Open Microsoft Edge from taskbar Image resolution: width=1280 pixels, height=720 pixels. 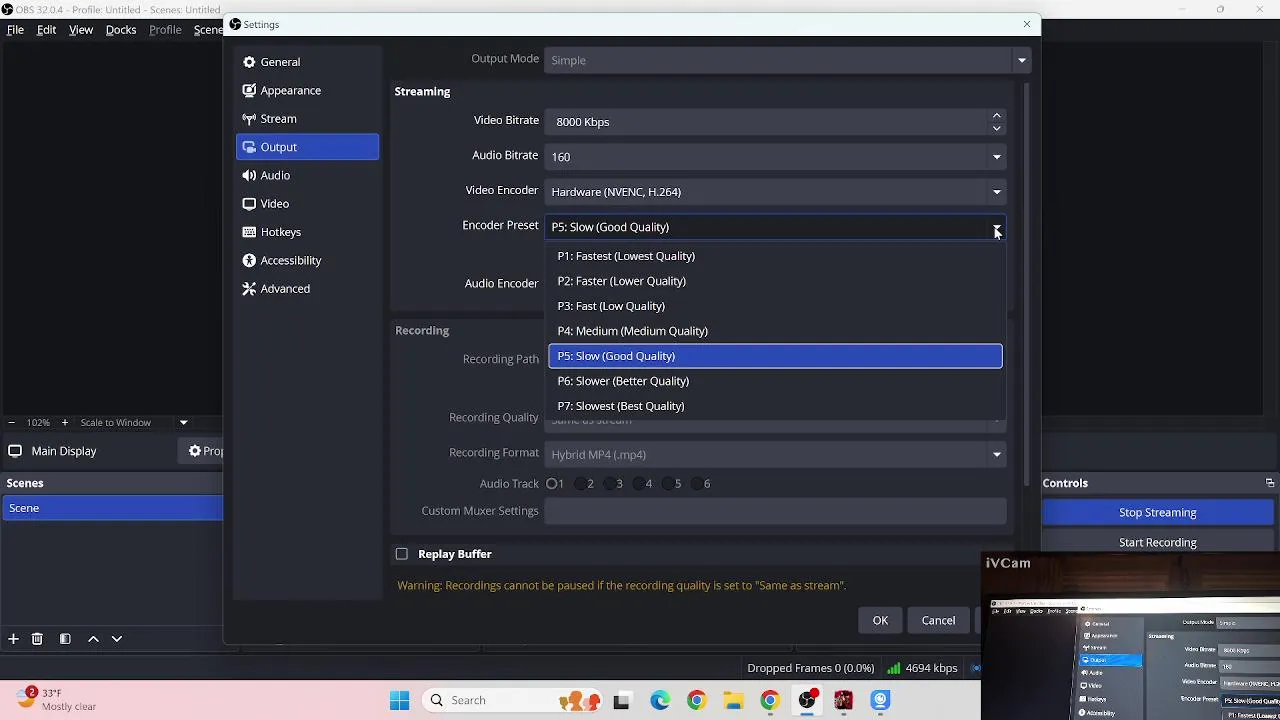click(660, 700)
